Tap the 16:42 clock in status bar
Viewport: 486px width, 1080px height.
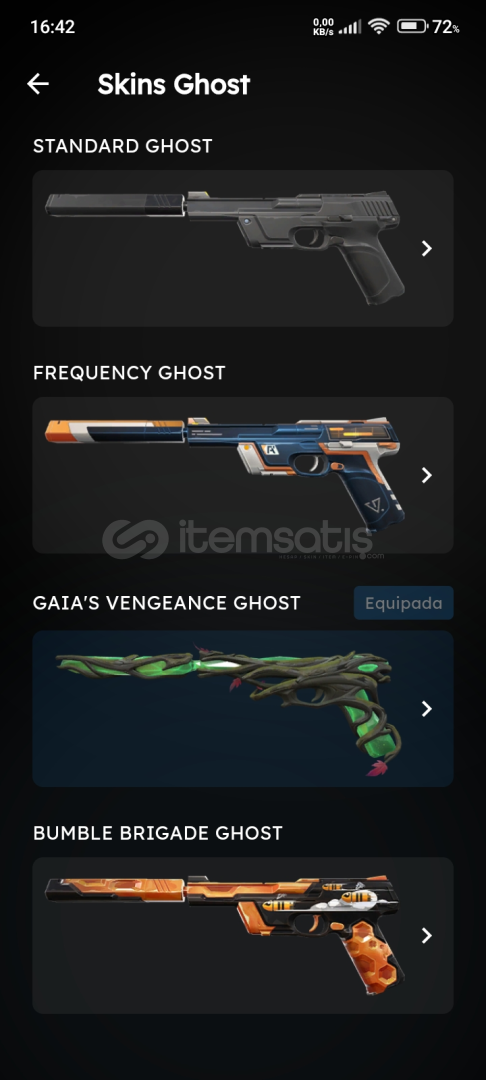(53, 27)
